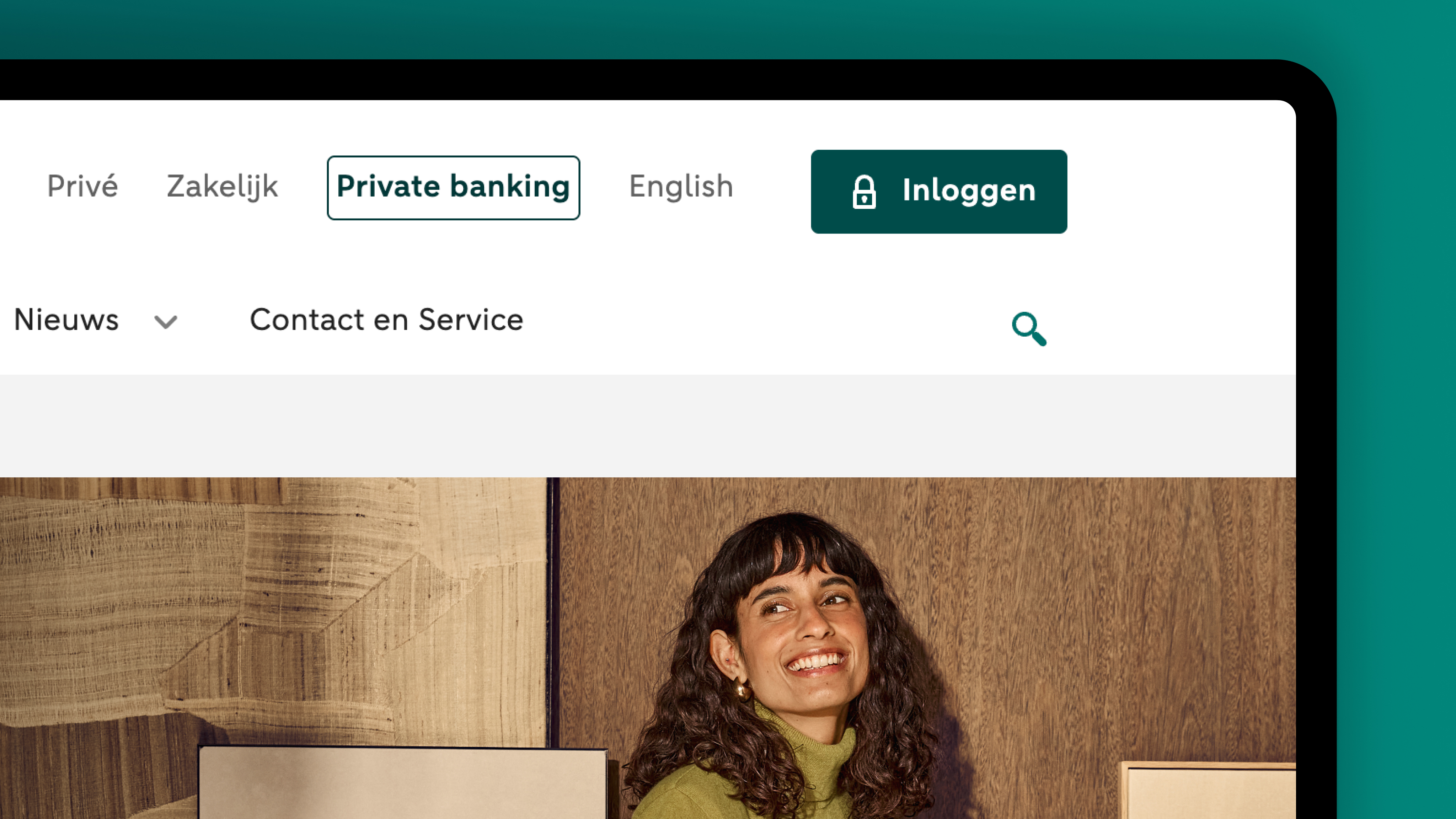This screenshot has height=819, width=1456.
Task: Open the Nieuws menu item
Action: pyautogui.click(x=66, y=320)
